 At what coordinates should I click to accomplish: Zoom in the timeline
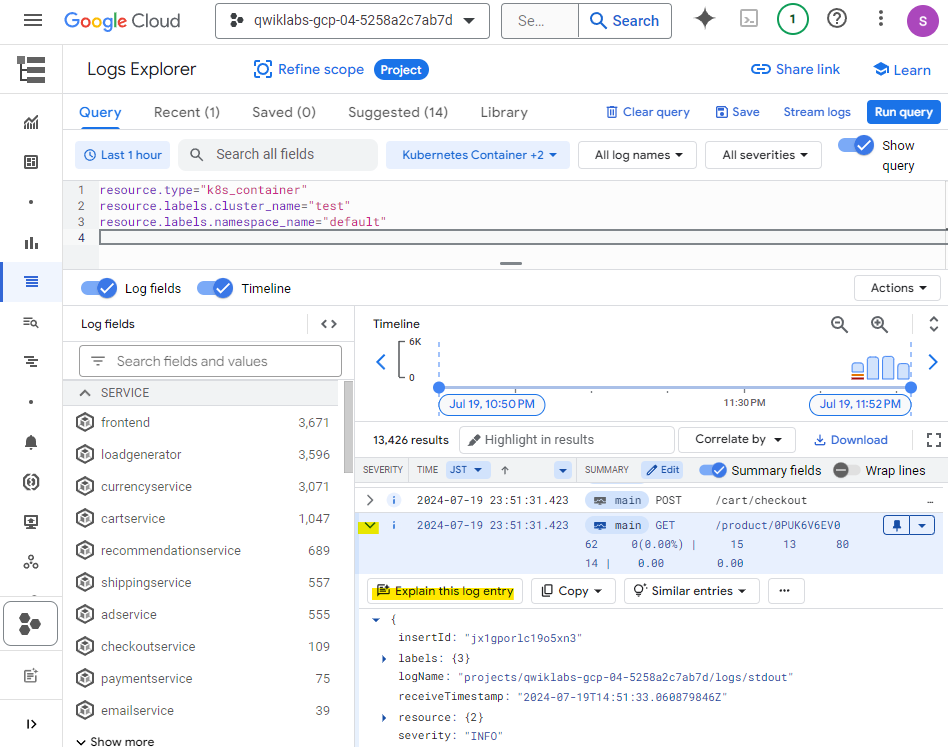[879, 325]
